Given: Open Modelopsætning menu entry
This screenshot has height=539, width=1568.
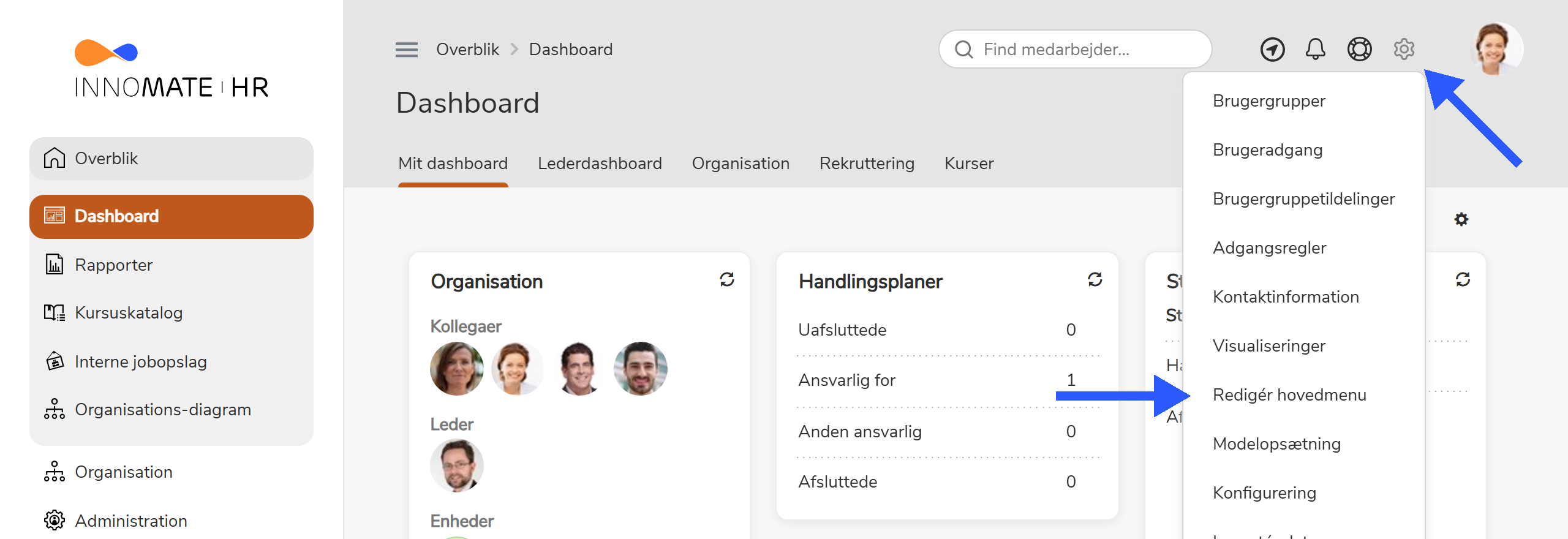Looking at the screenshot, I should coord(1304,444).
